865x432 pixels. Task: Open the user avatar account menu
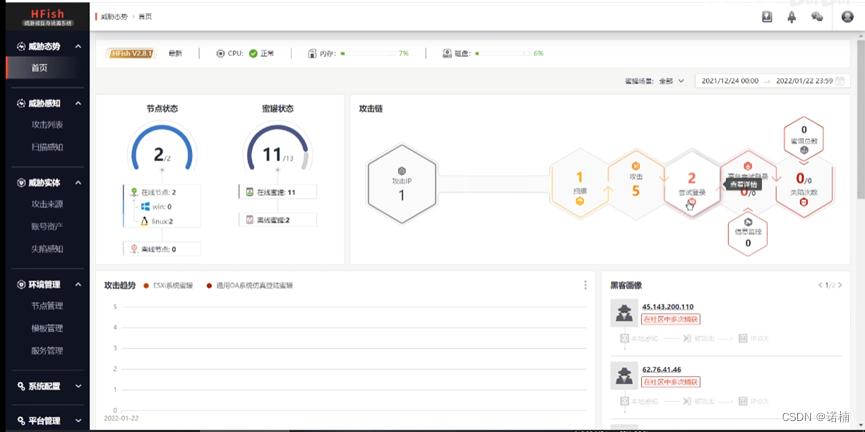(847, 17)
